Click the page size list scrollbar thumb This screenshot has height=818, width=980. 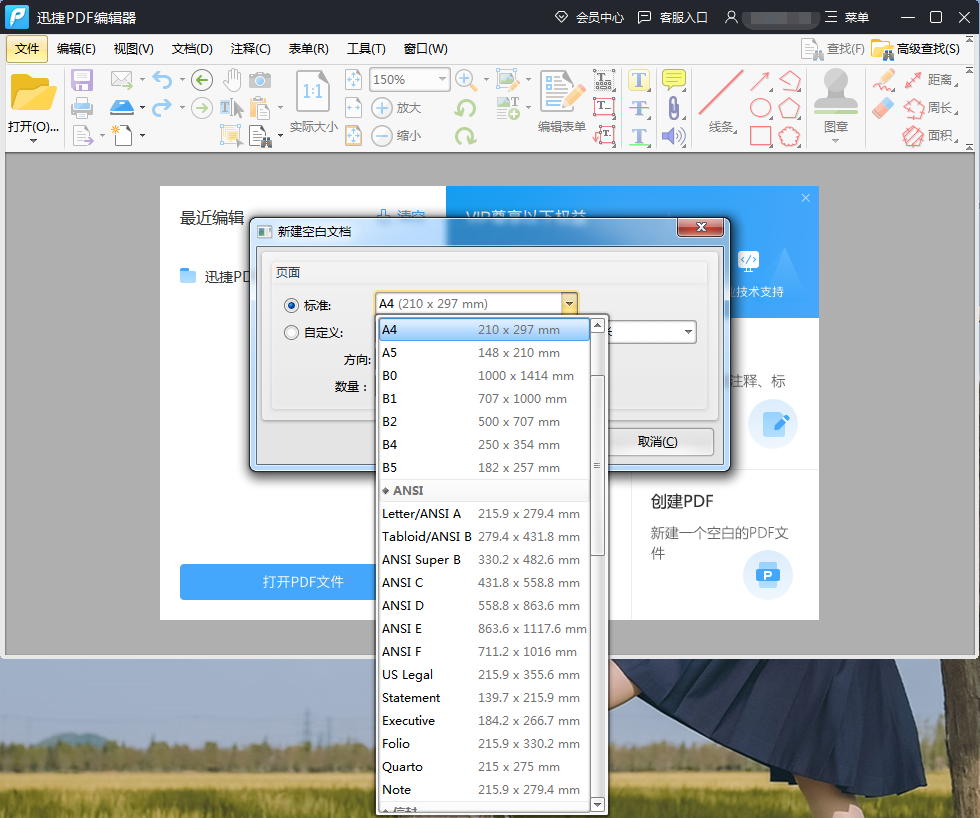coord(597,465)
